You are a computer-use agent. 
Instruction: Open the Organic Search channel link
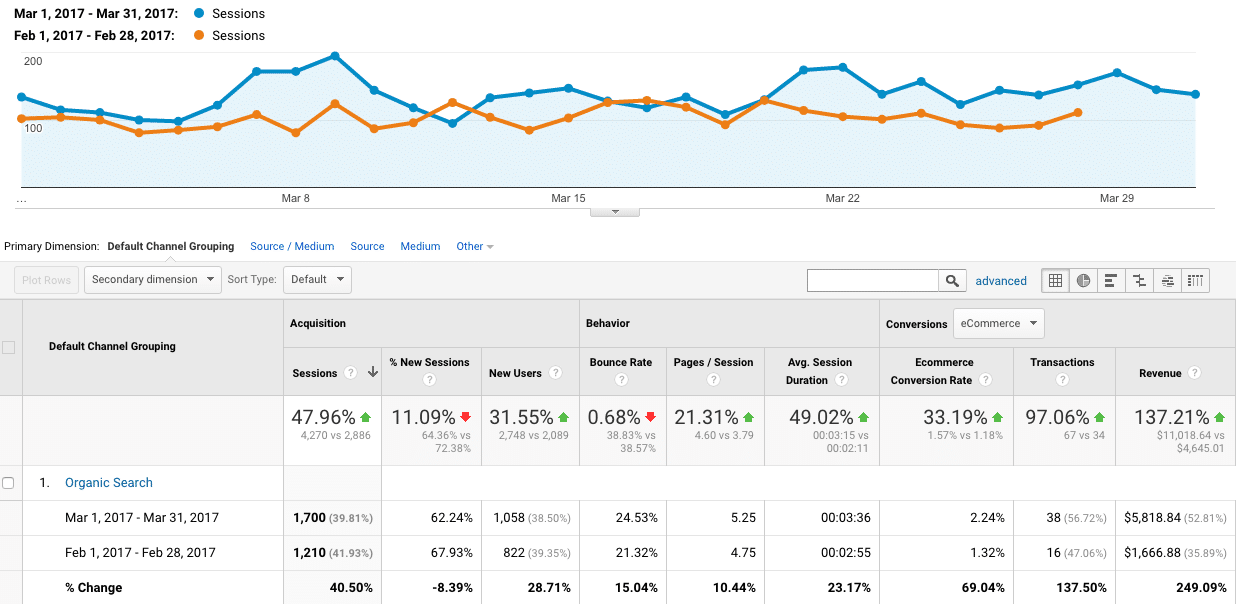(x=109, y=483)
